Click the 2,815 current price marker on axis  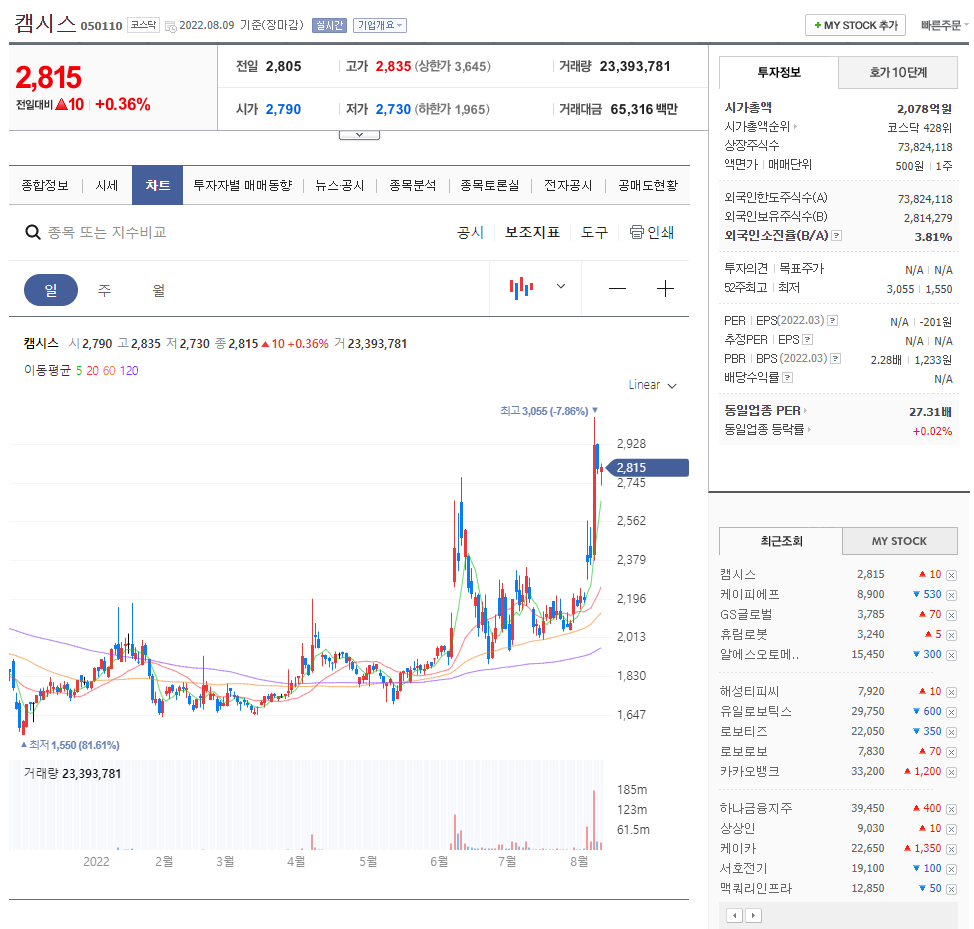point(647,468)
